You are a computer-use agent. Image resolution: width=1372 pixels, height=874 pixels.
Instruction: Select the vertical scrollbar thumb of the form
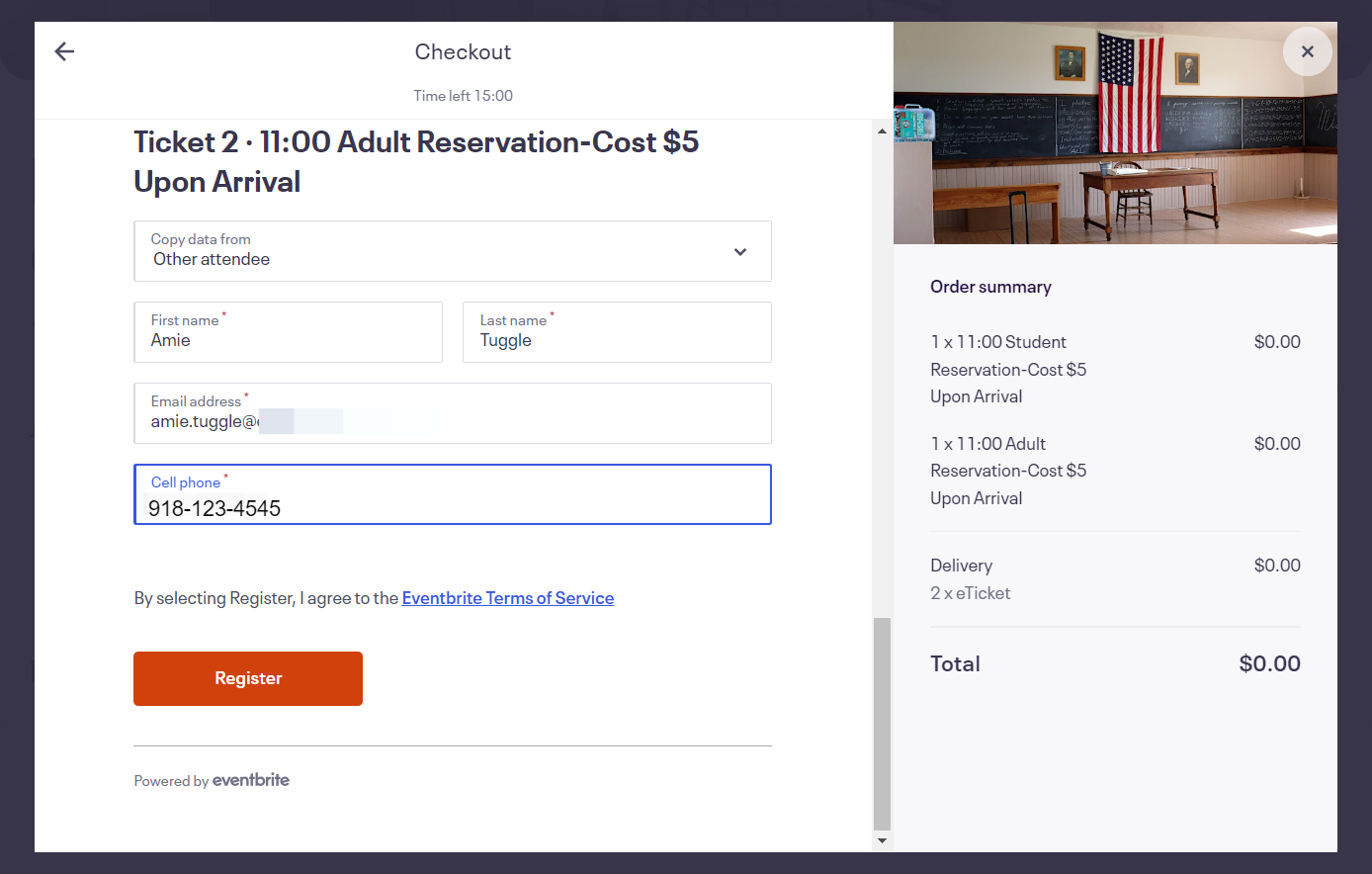[882, 724]
